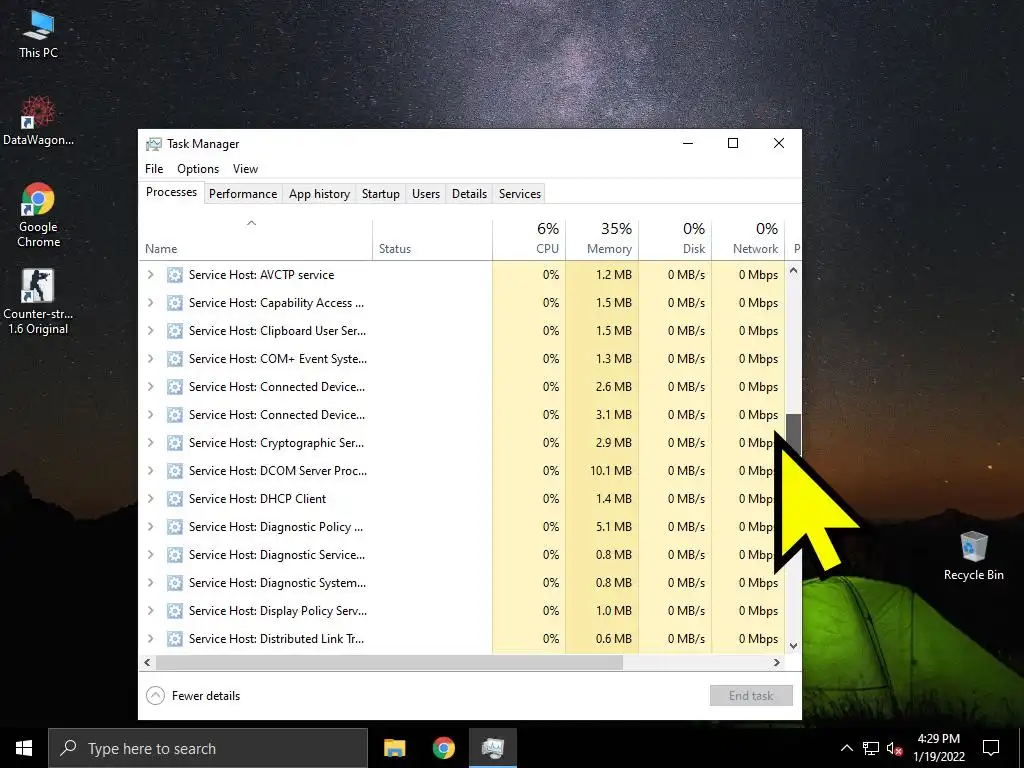This screenshot has width=1024, height=768.
Task: Expand Service Host: Distributed Link Tracking row
Action: click(150, 639)
